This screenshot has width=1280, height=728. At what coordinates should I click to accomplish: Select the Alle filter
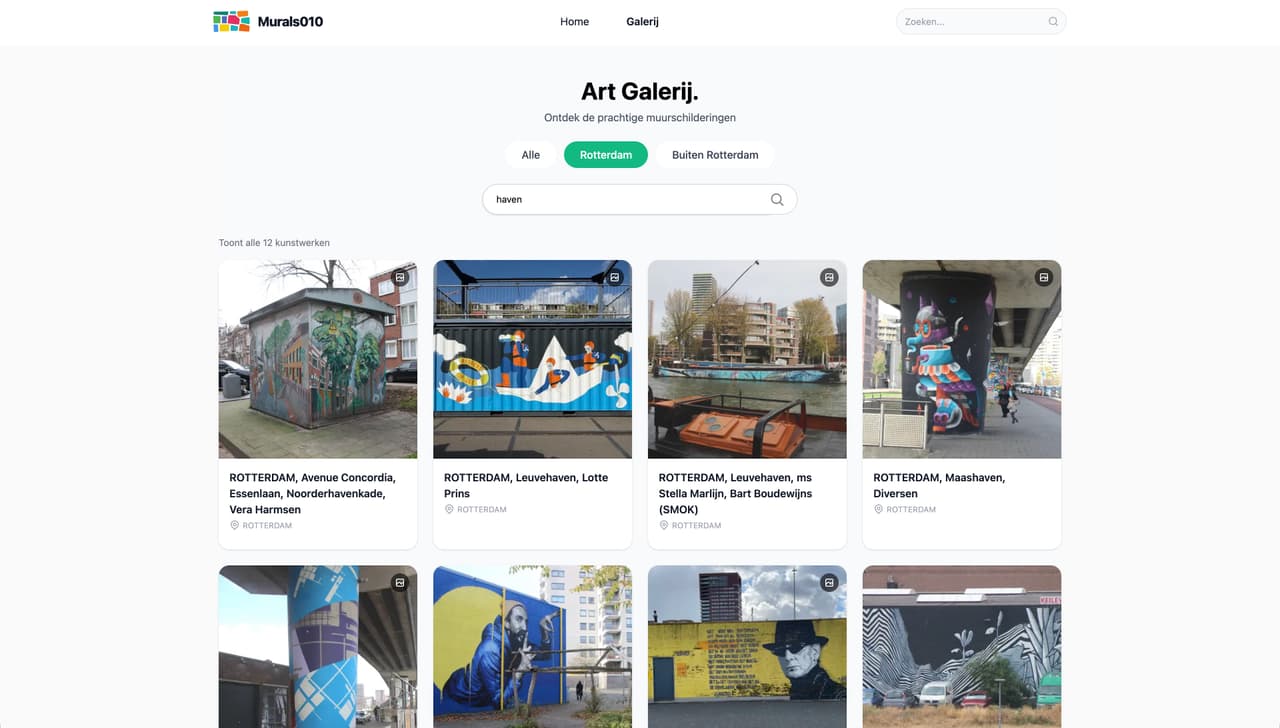pos(531,155)
